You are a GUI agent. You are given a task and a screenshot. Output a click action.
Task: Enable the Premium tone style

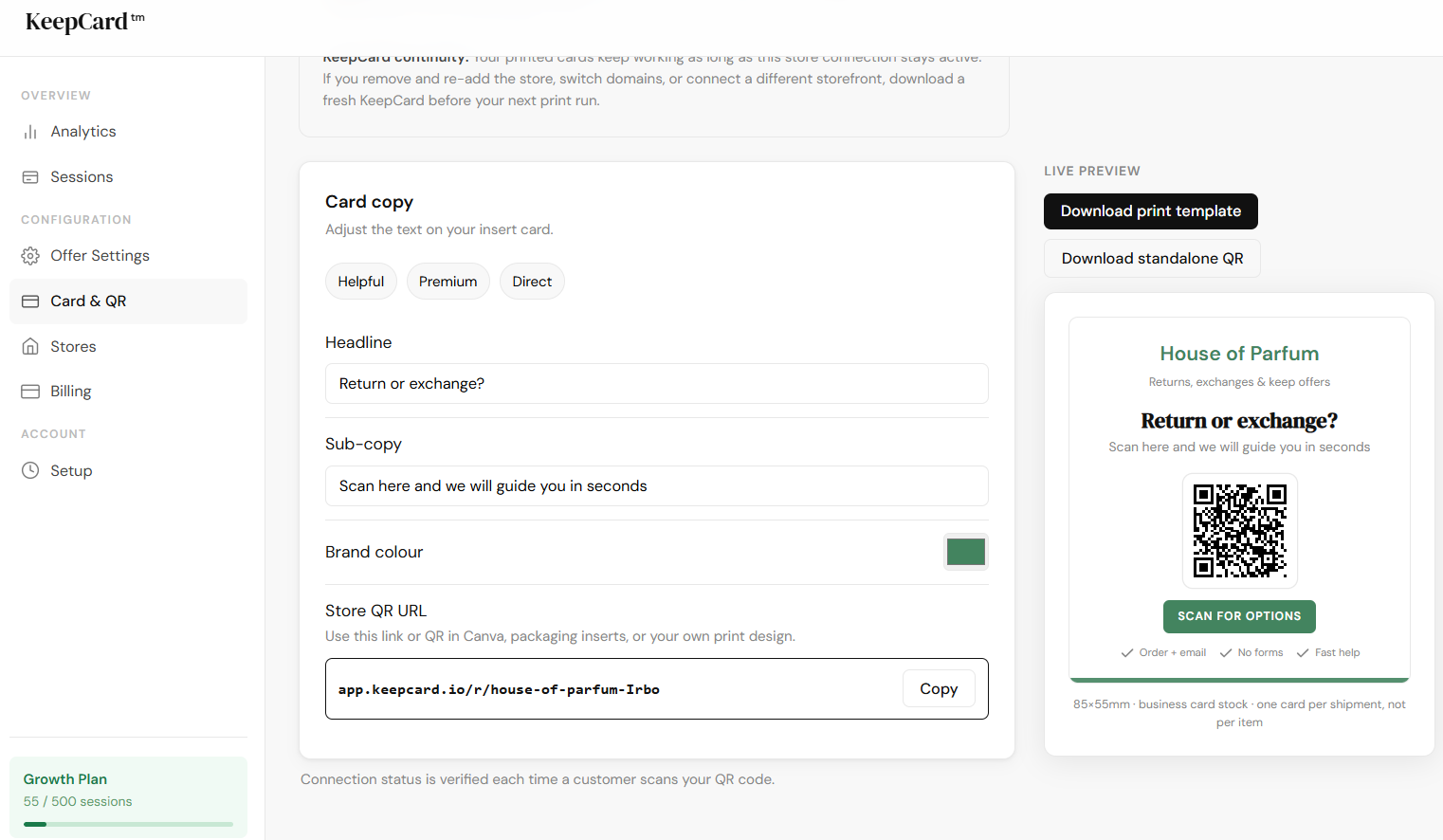448,281
